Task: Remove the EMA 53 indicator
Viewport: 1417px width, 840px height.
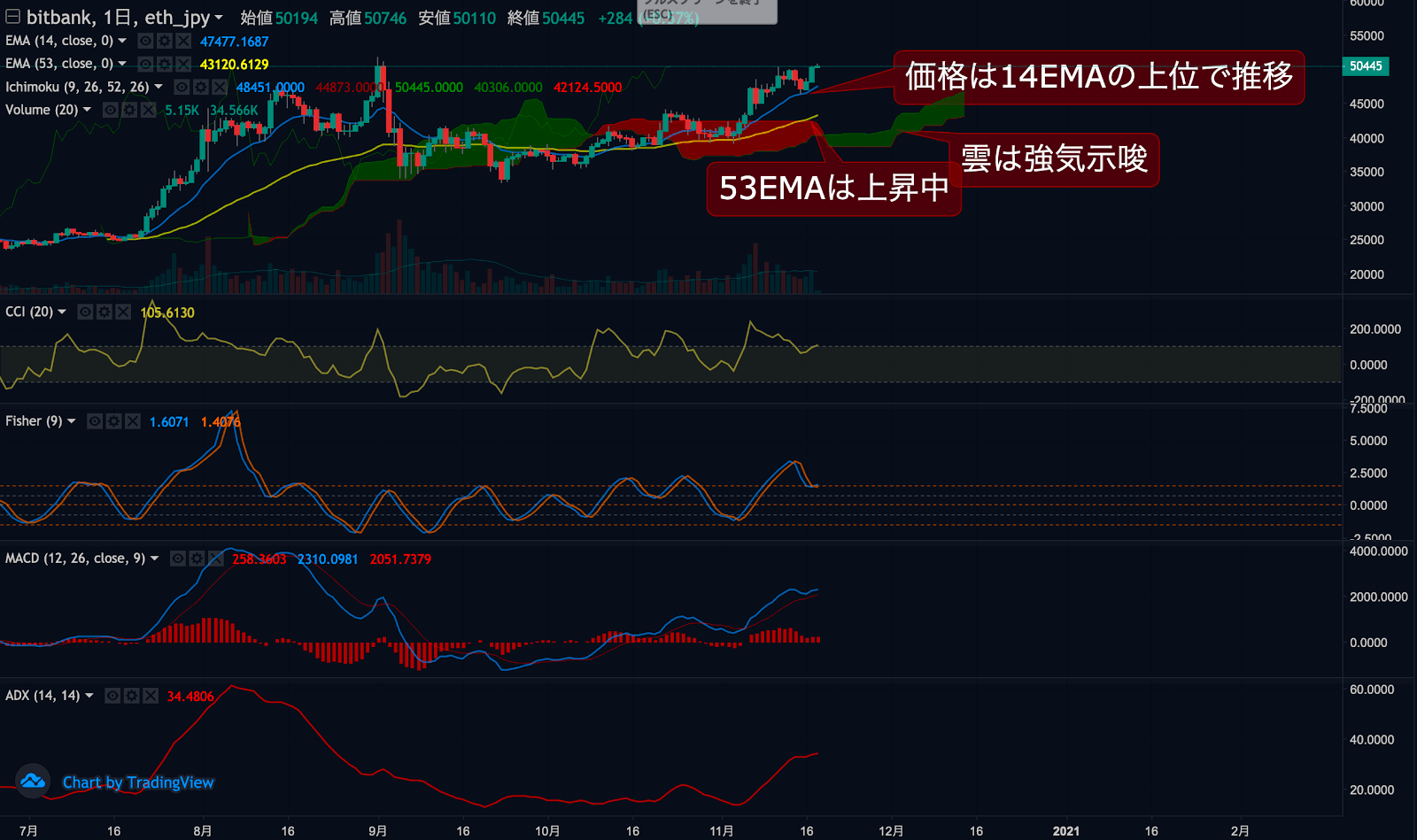Action: click(x=183, y=64)
